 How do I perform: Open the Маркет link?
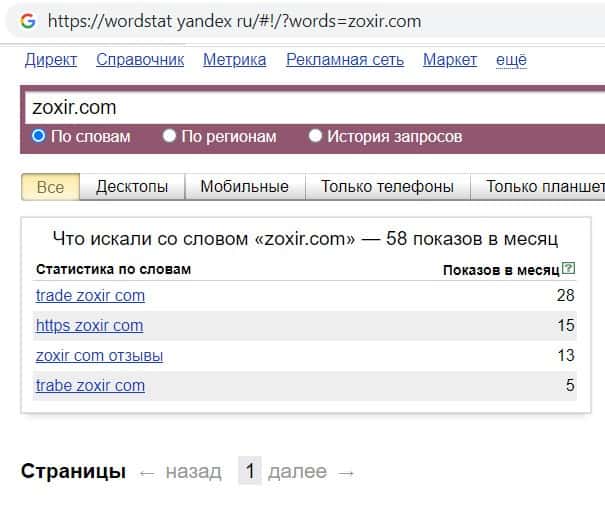[x=450, y=60]
